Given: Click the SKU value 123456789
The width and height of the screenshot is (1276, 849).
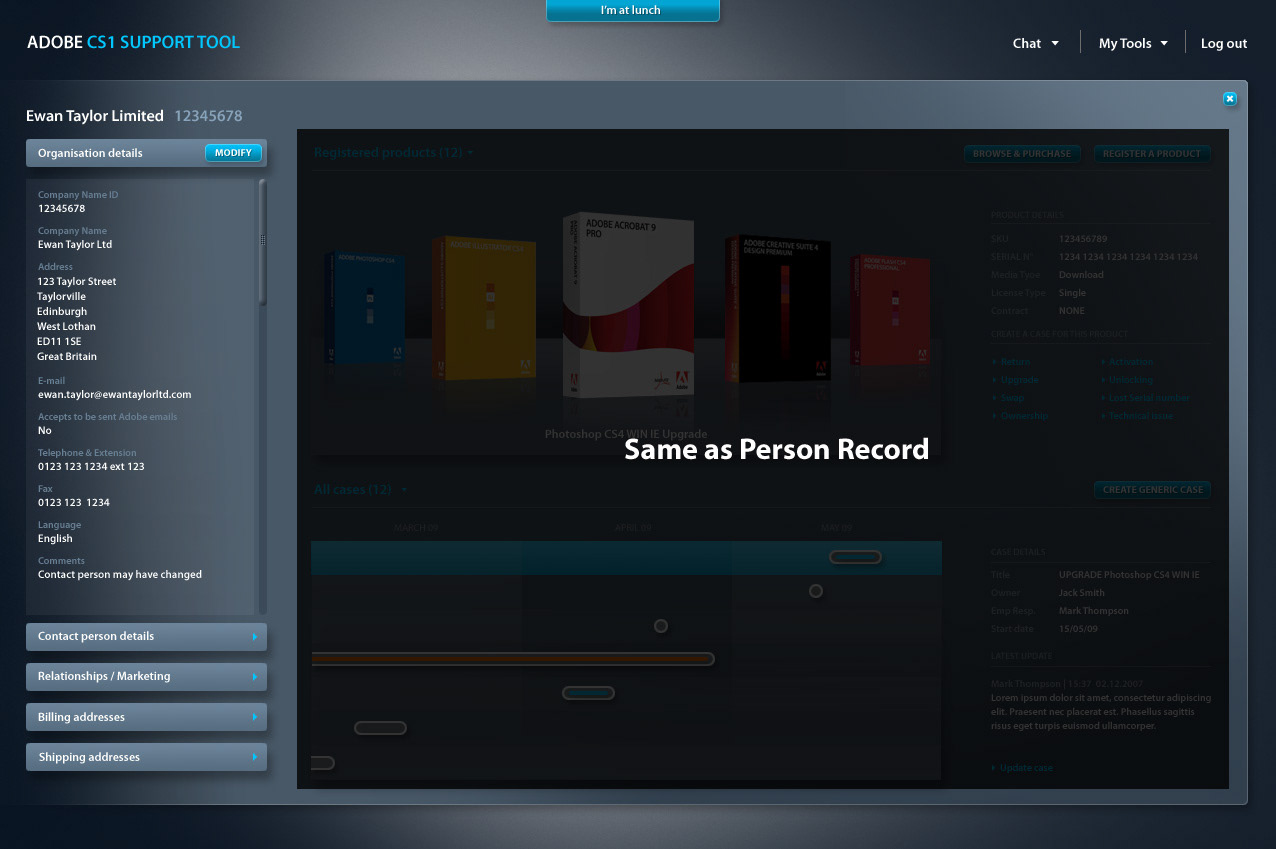Looking at the screenshot, I should pos(1083,239).
